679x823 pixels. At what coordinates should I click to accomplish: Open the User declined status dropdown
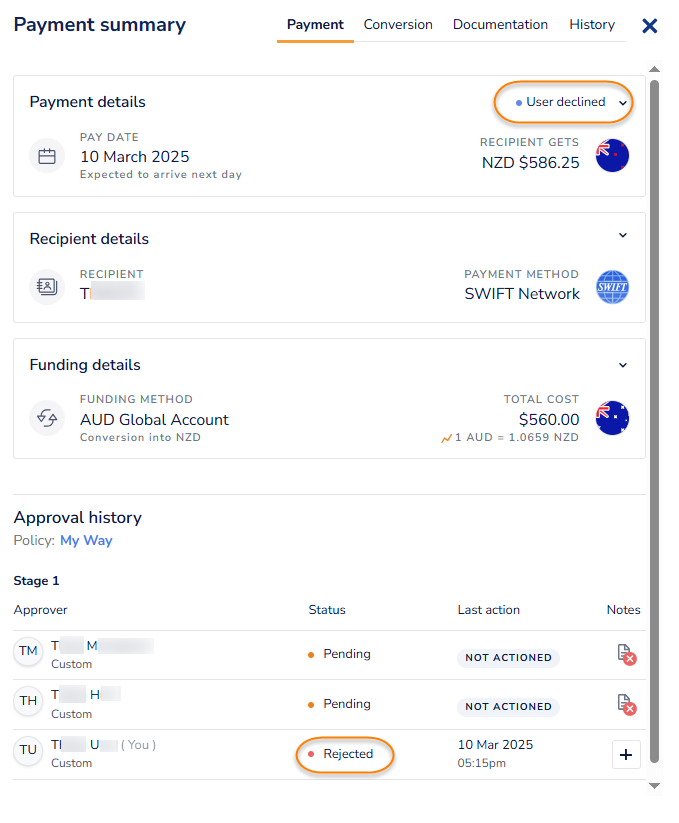(565, 102)
